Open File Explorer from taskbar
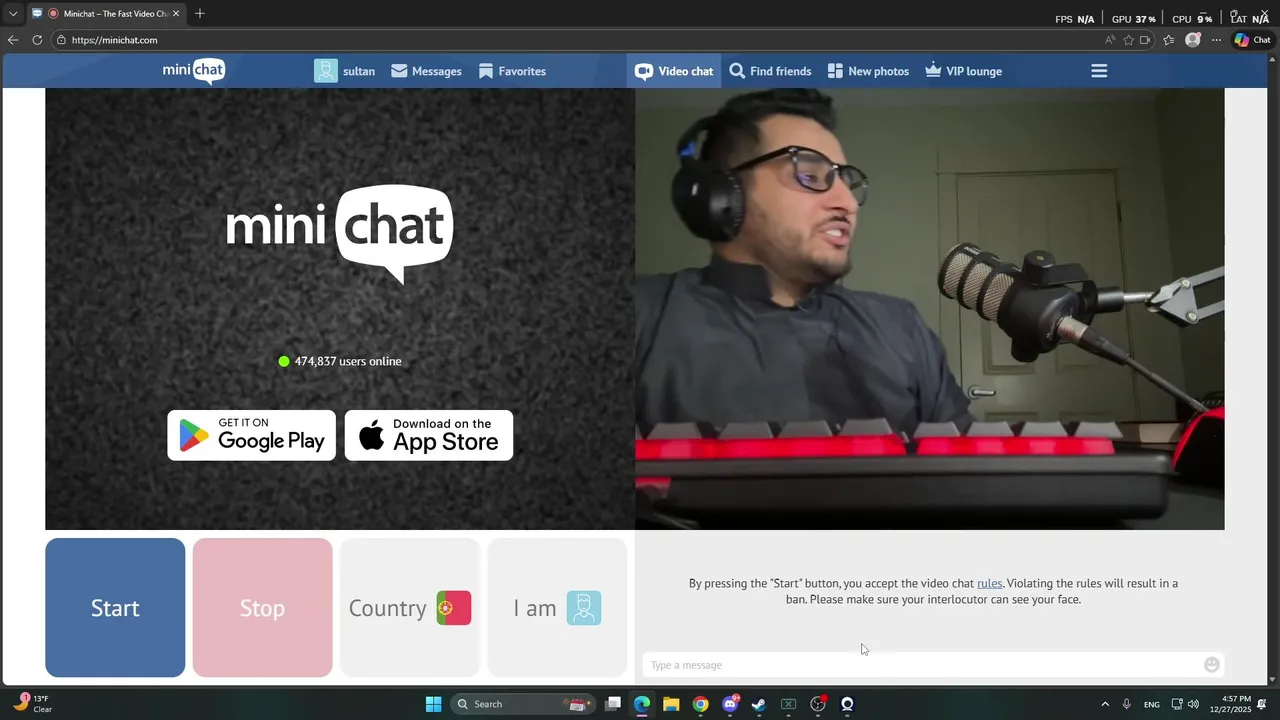 pos(671,704)
